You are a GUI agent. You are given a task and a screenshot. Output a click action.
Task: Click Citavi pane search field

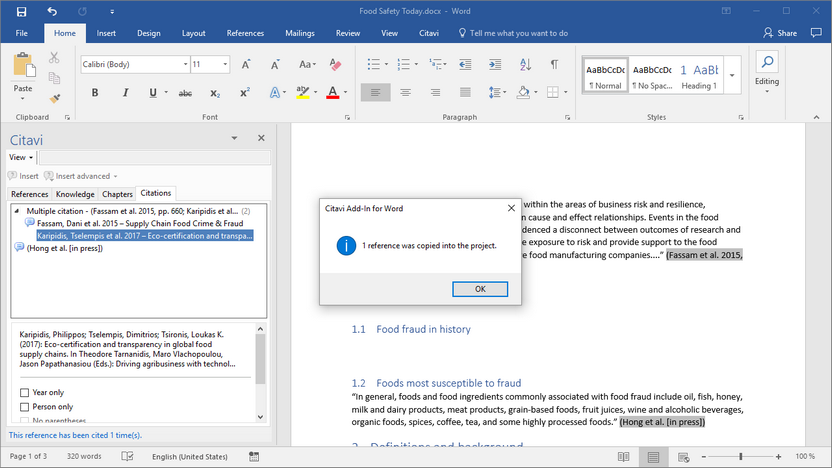[x=154, y=158]
